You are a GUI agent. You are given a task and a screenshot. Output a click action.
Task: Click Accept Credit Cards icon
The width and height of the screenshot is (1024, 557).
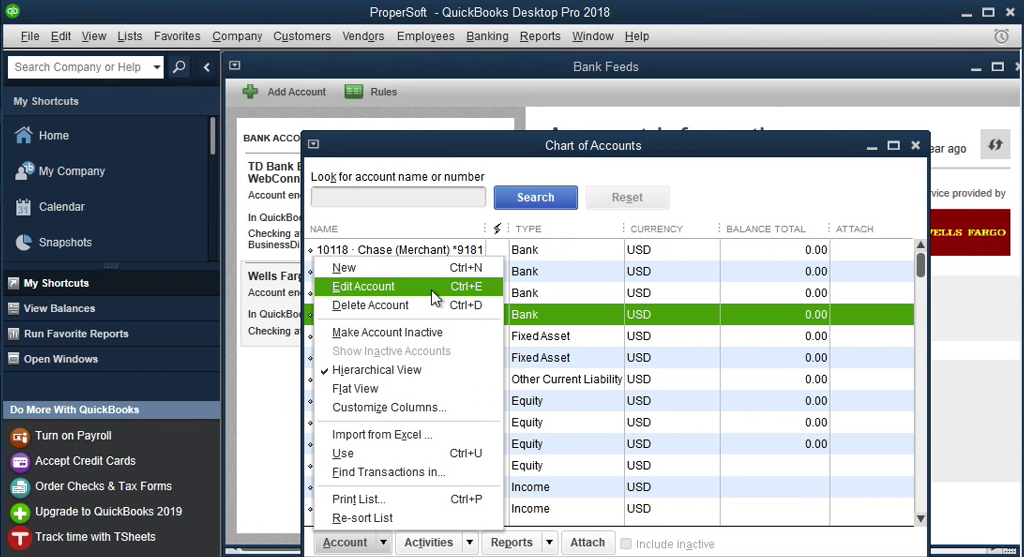click(20, 462)
